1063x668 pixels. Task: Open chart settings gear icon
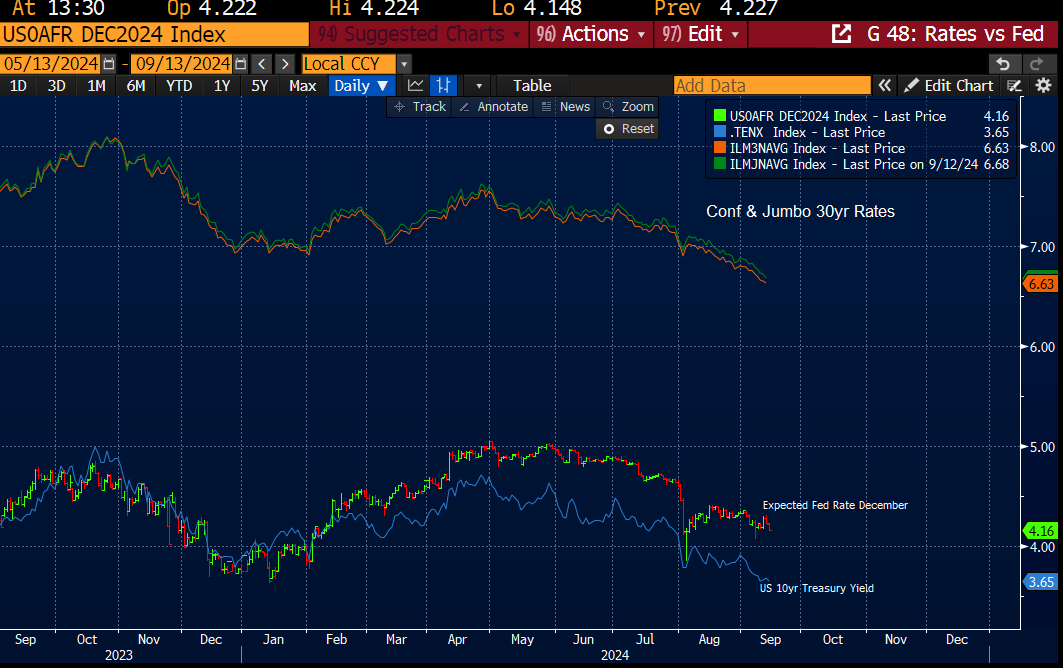(1043, 86)
